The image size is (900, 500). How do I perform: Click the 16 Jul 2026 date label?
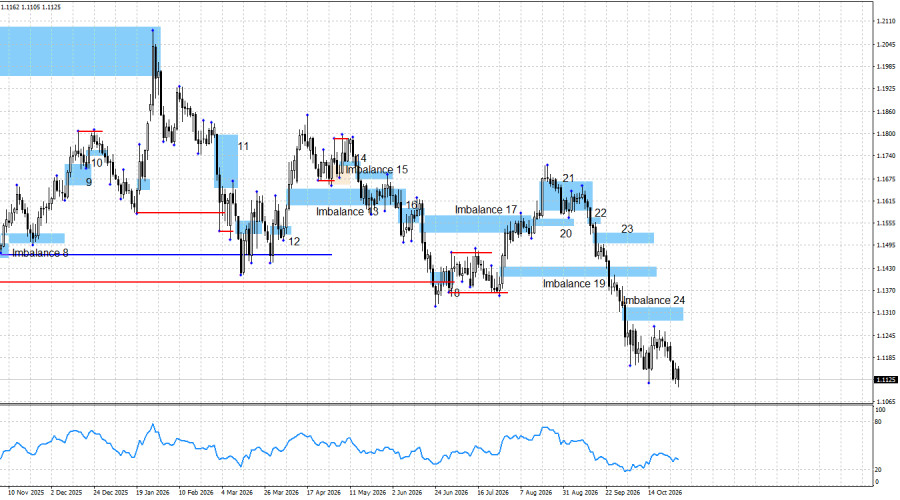pyautogui.click(x=493, y=493)
